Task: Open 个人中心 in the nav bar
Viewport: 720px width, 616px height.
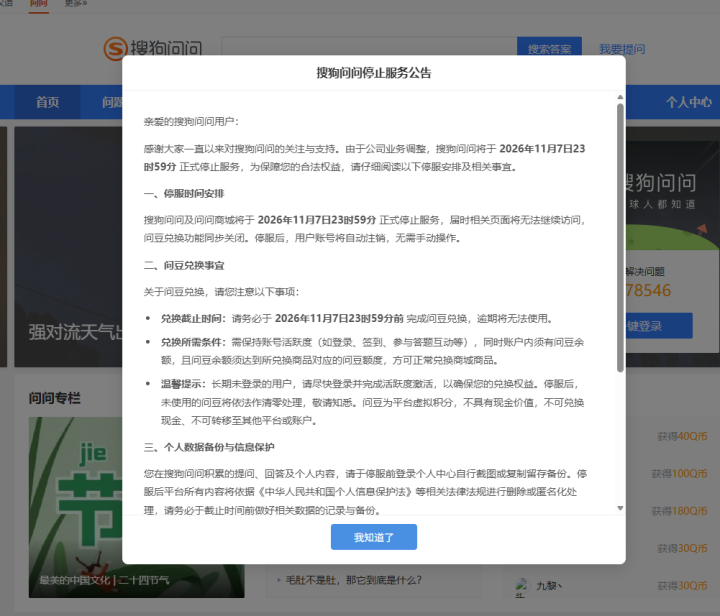Action: pyautogui.click(x=689, y=102)
